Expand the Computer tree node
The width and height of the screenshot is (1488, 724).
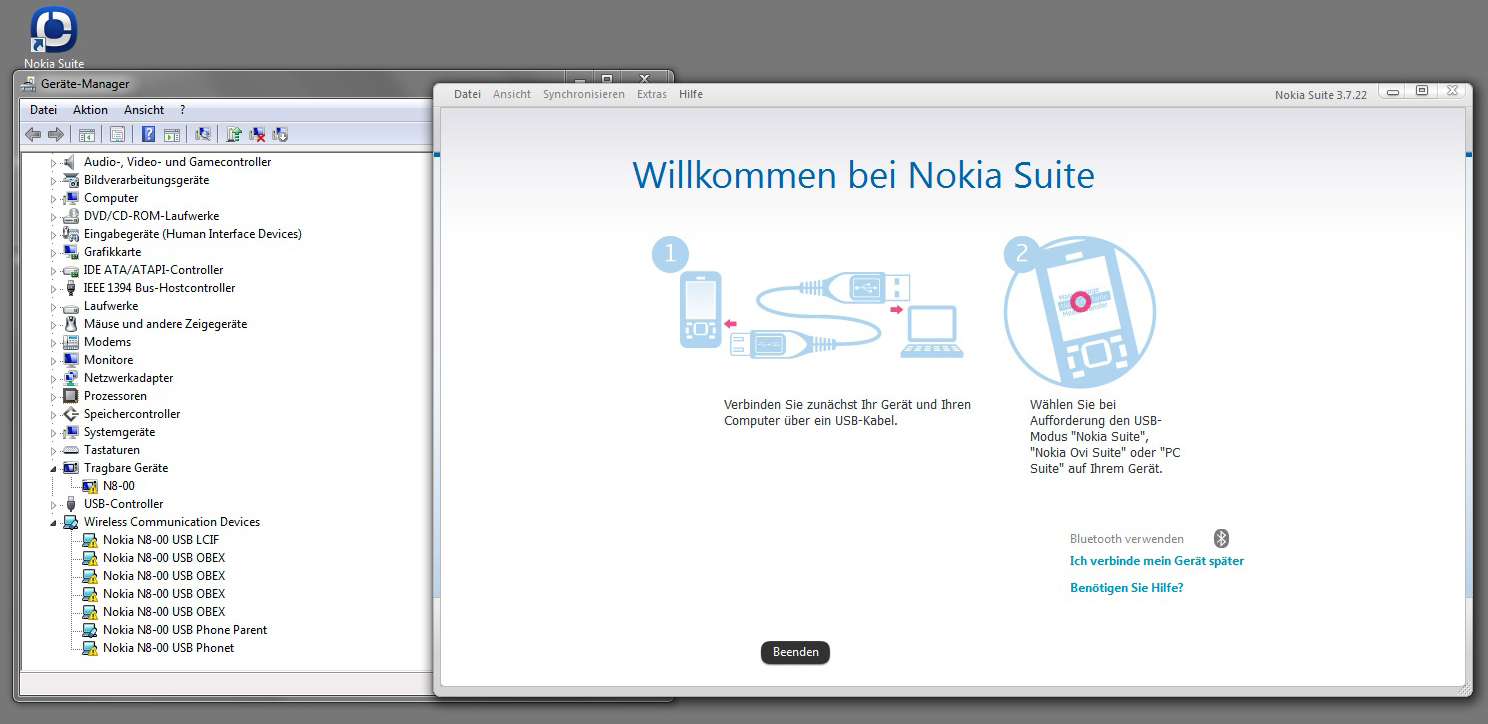[54, 198]
